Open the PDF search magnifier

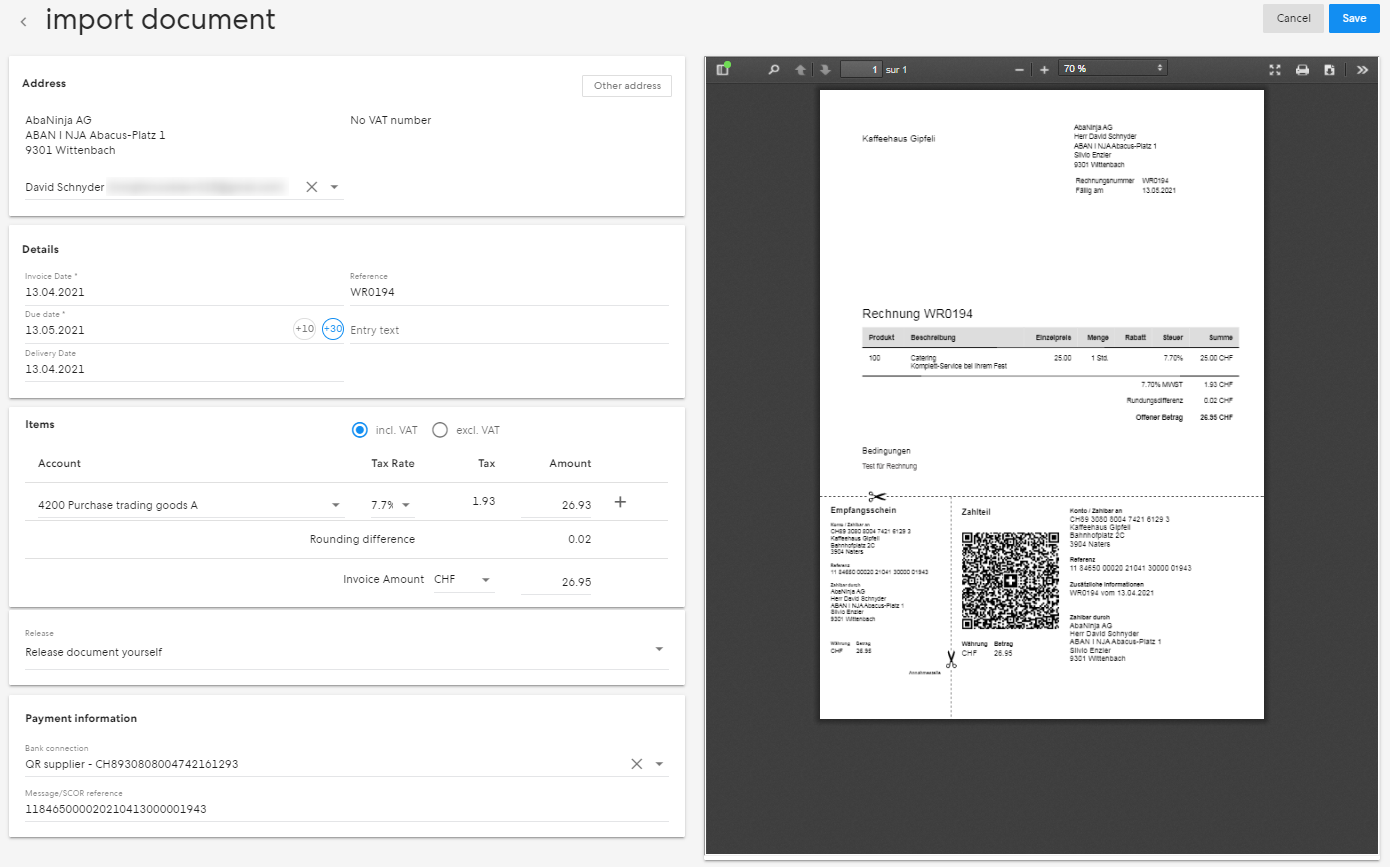773,70
